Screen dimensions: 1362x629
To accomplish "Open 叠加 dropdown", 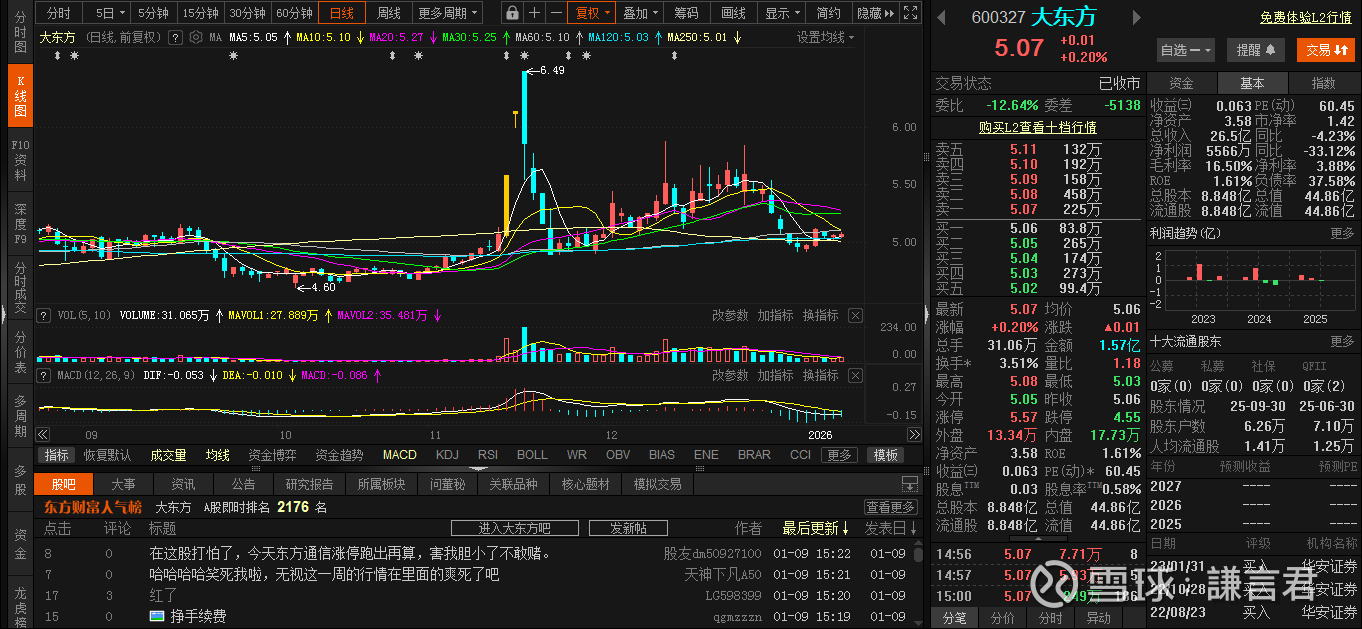I will [x=640, y=13].
